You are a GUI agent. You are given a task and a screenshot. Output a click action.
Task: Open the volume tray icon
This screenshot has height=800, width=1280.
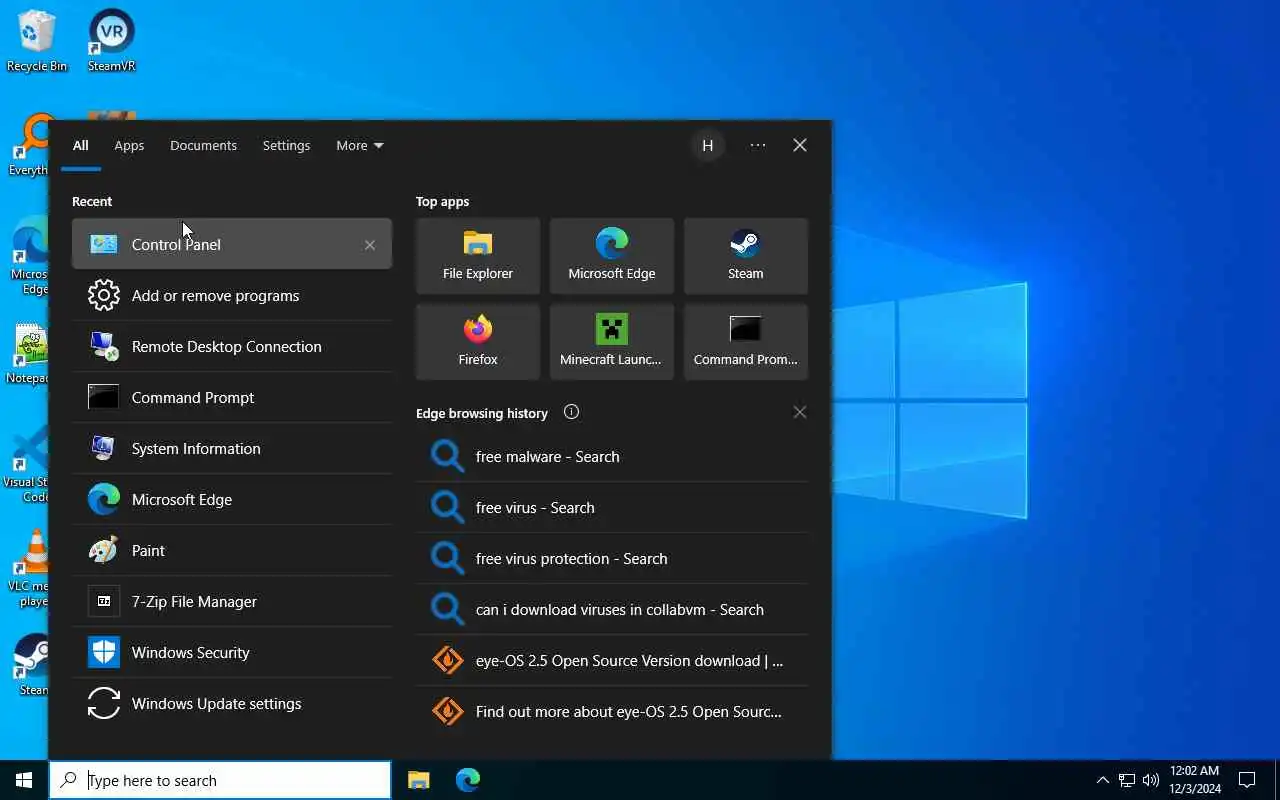click(1151, 780)
